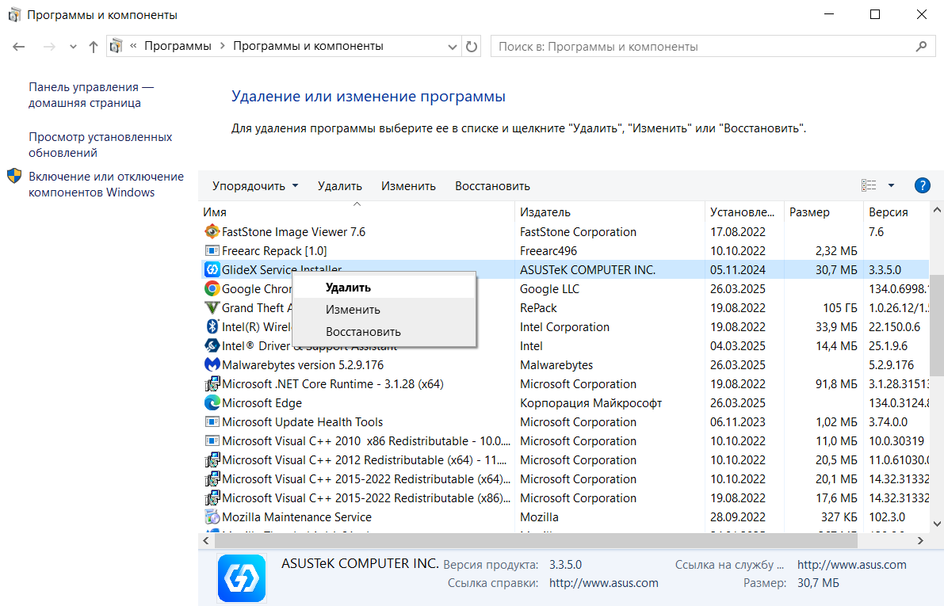Screen dimensions: 944x606
Task: Click vertical scrollbar up arrow
Action: click(x=937, y=210)
